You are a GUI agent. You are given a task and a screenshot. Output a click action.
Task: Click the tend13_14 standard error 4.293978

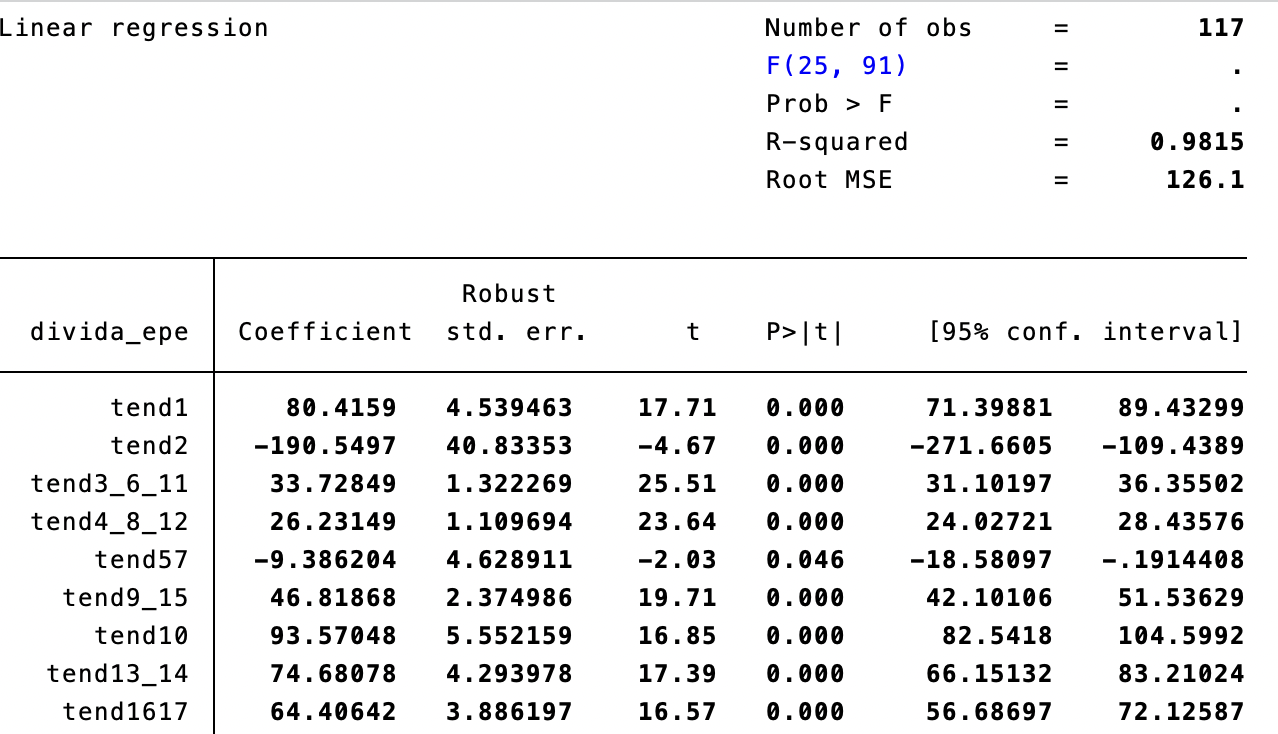tap(509, 674)
